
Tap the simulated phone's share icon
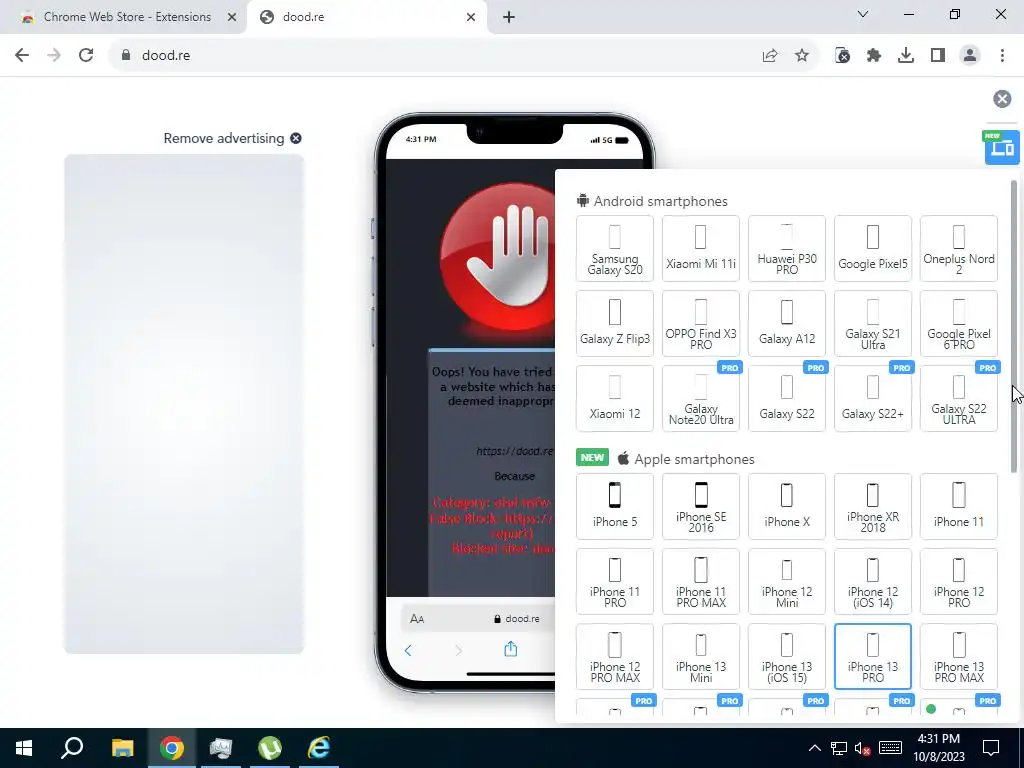coord(511,649)
